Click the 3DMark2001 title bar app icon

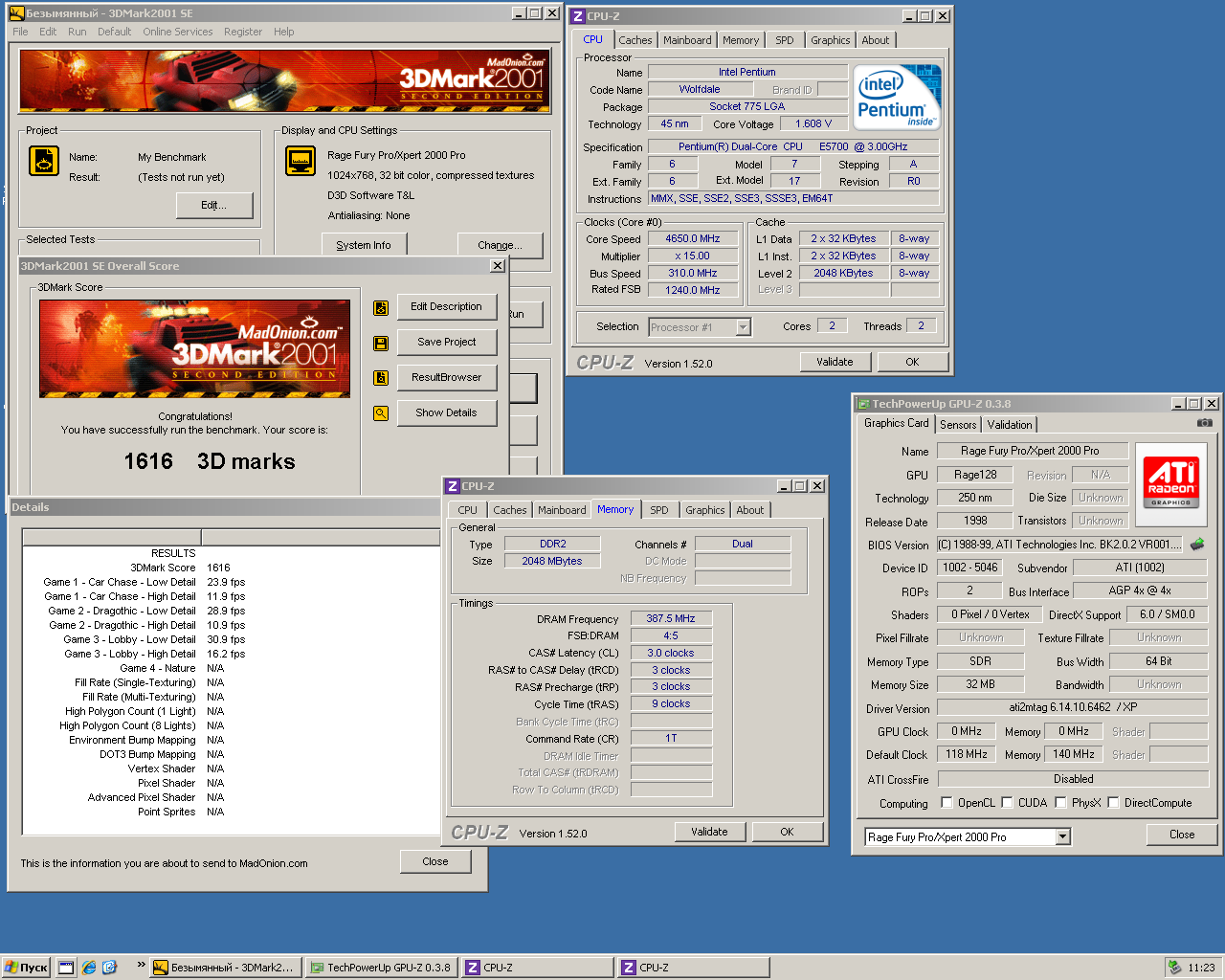point(16,13)
